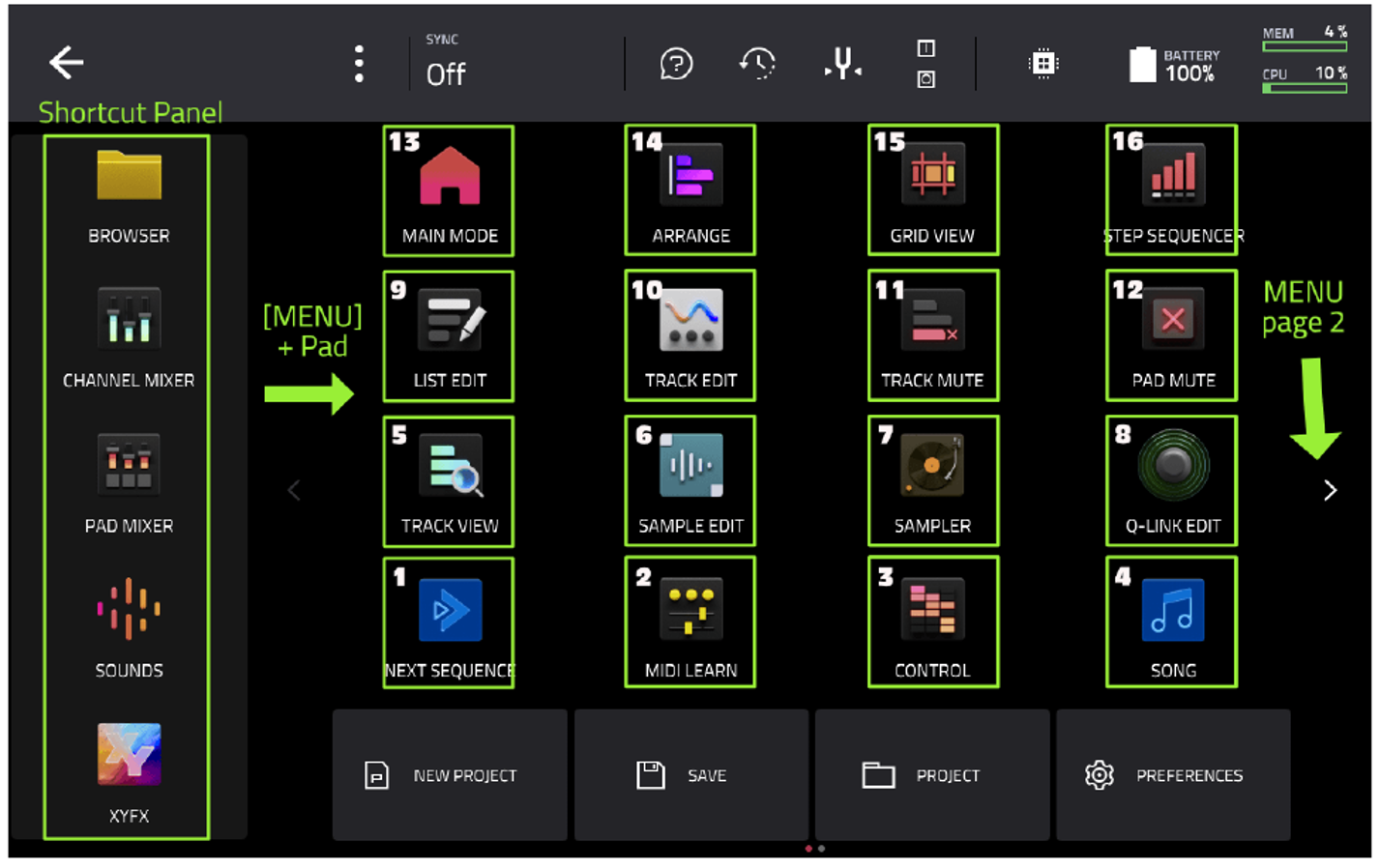
Task: Open Sample Edit mode
Action: pos(690,481)
